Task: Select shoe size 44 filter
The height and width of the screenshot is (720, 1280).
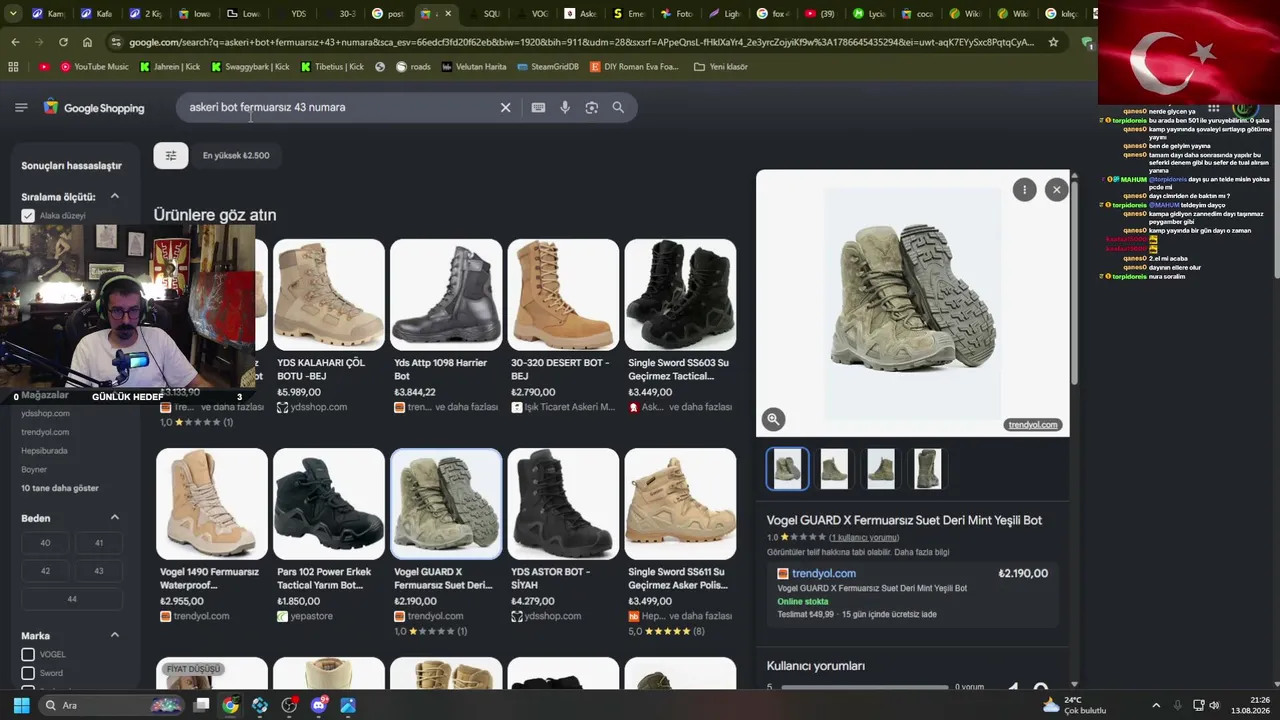Action: [x=72, y=599]
